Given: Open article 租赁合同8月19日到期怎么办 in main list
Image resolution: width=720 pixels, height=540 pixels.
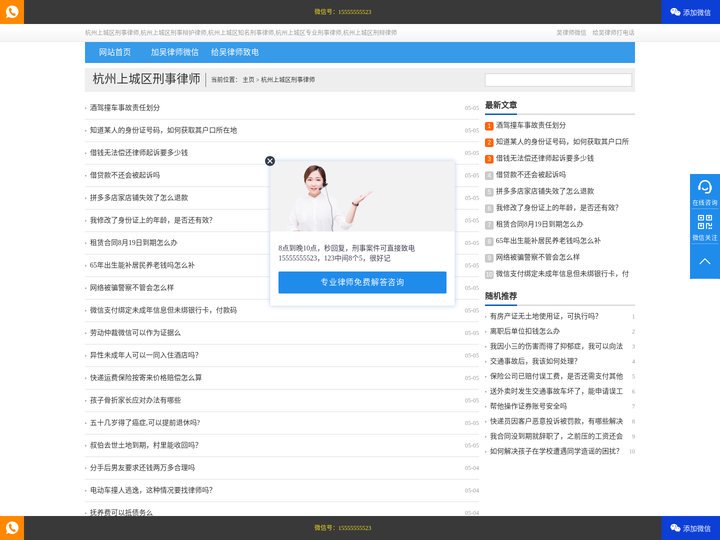Looking at the screenshot, I should coord(133,242).
